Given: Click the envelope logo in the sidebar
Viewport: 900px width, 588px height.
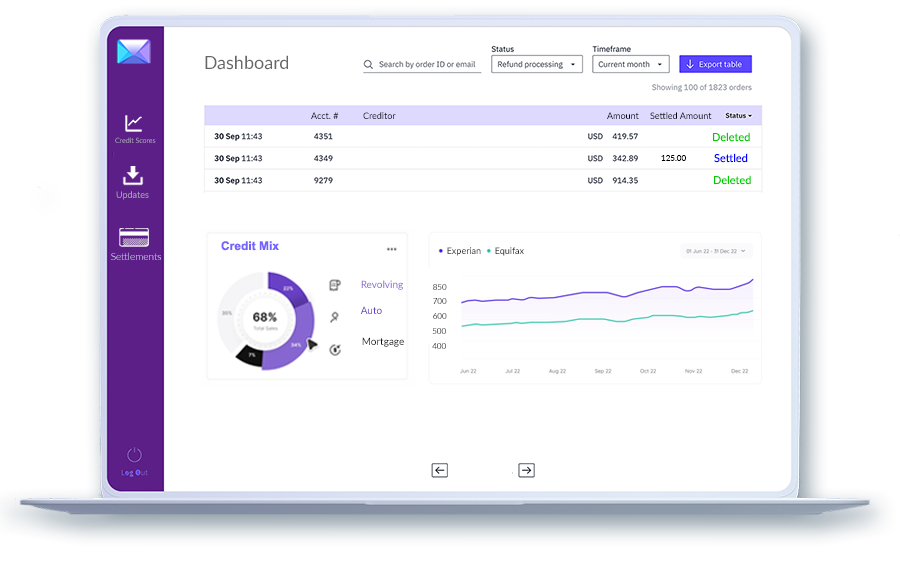Looking at the screenshot, I should (134, 51).
